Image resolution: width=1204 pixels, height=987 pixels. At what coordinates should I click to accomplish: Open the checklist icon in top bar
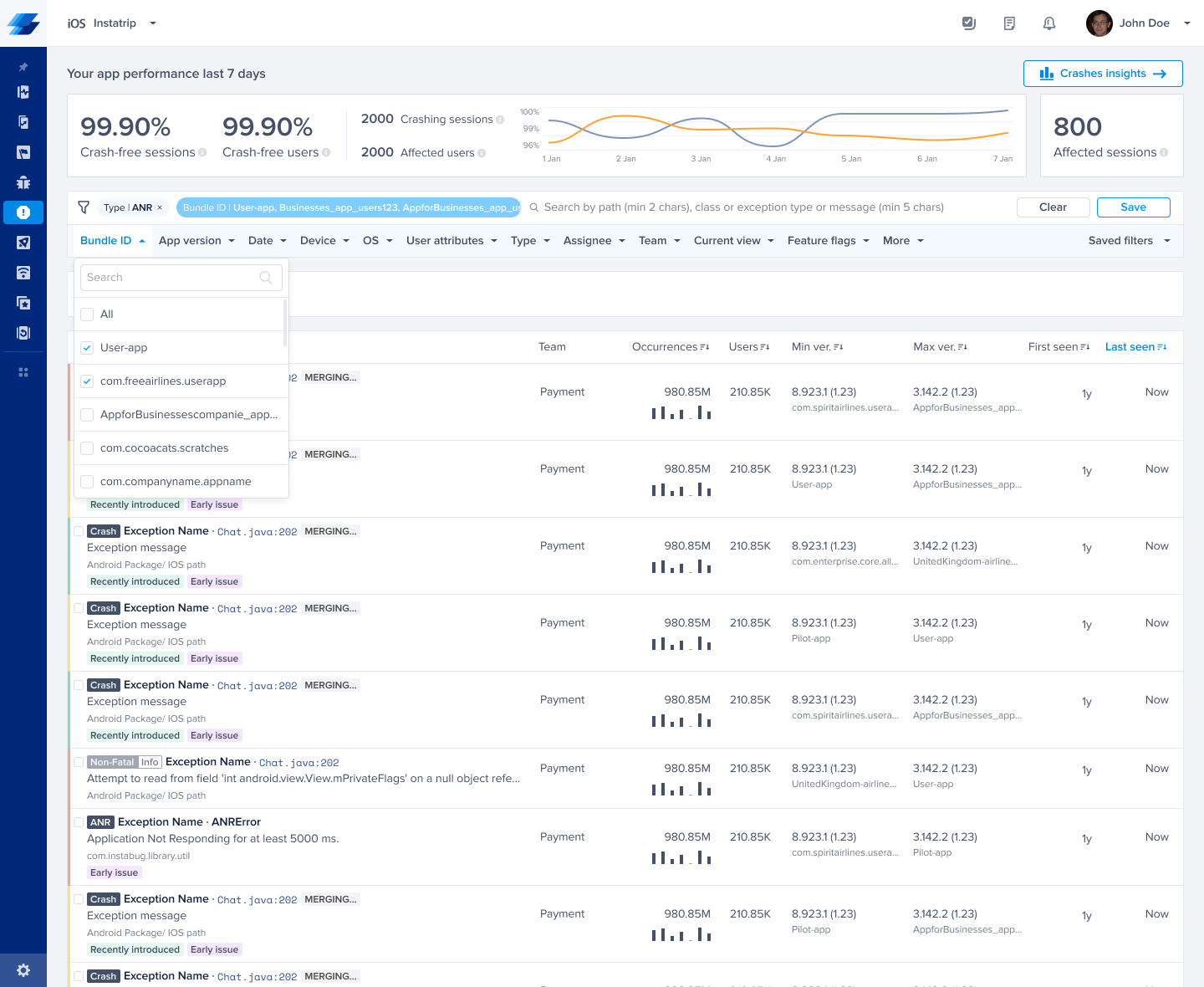click(x=969, y=23)
